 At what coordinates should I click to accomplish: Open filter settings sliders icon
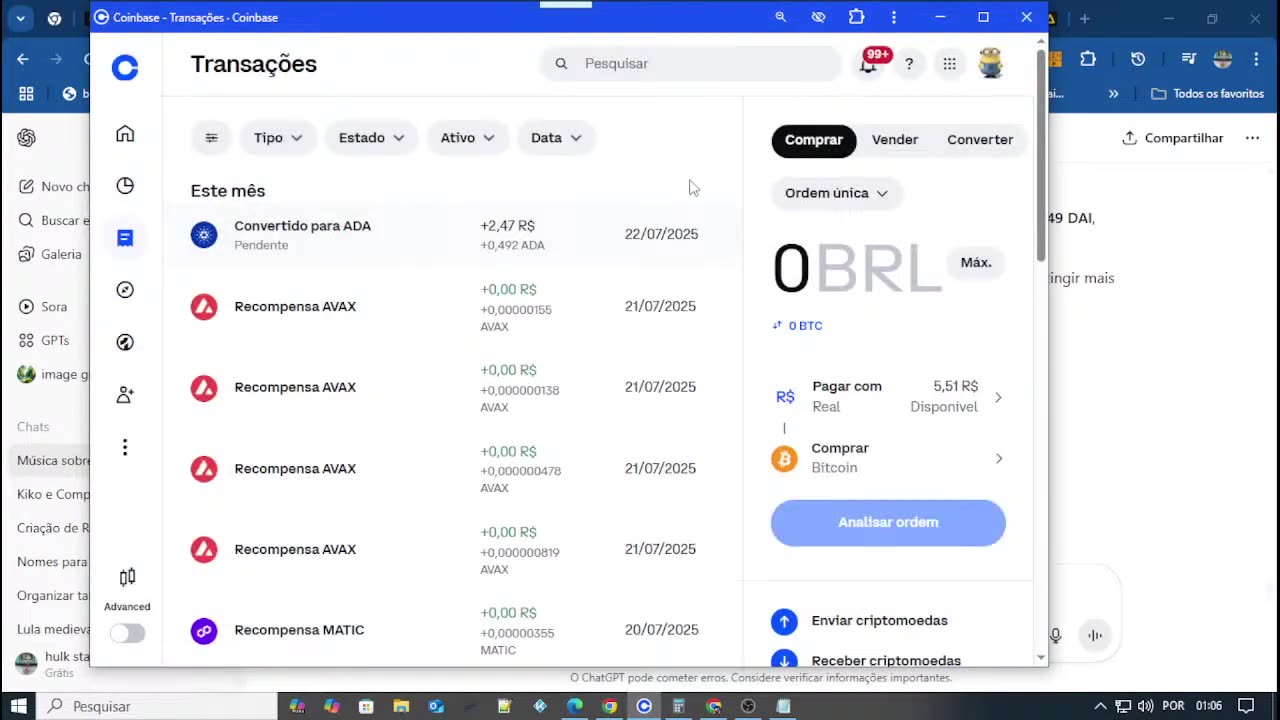click(x=211, y=138)
